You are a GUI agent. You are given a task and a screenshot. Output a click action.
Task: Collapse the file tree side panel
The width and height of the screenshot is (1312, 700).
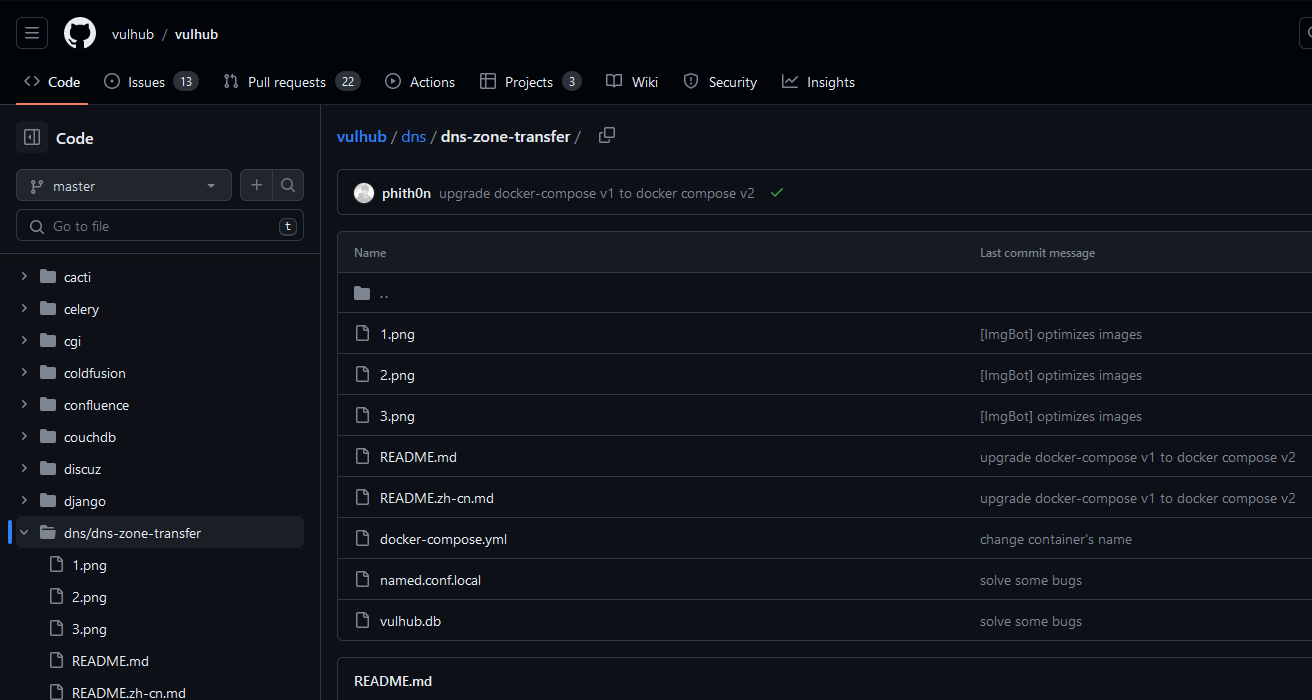coord(32,137)
